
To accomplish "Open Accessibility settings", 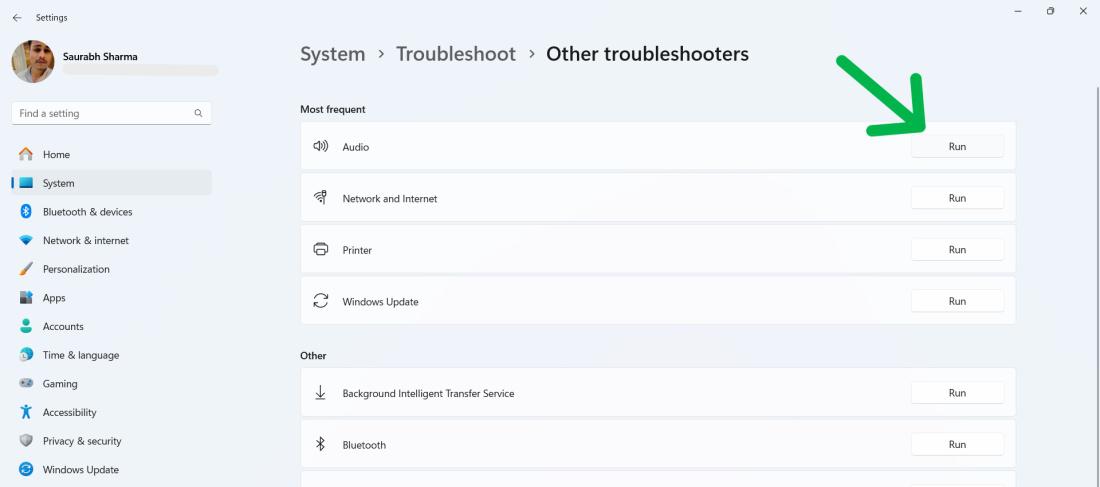I will point(112,412).
